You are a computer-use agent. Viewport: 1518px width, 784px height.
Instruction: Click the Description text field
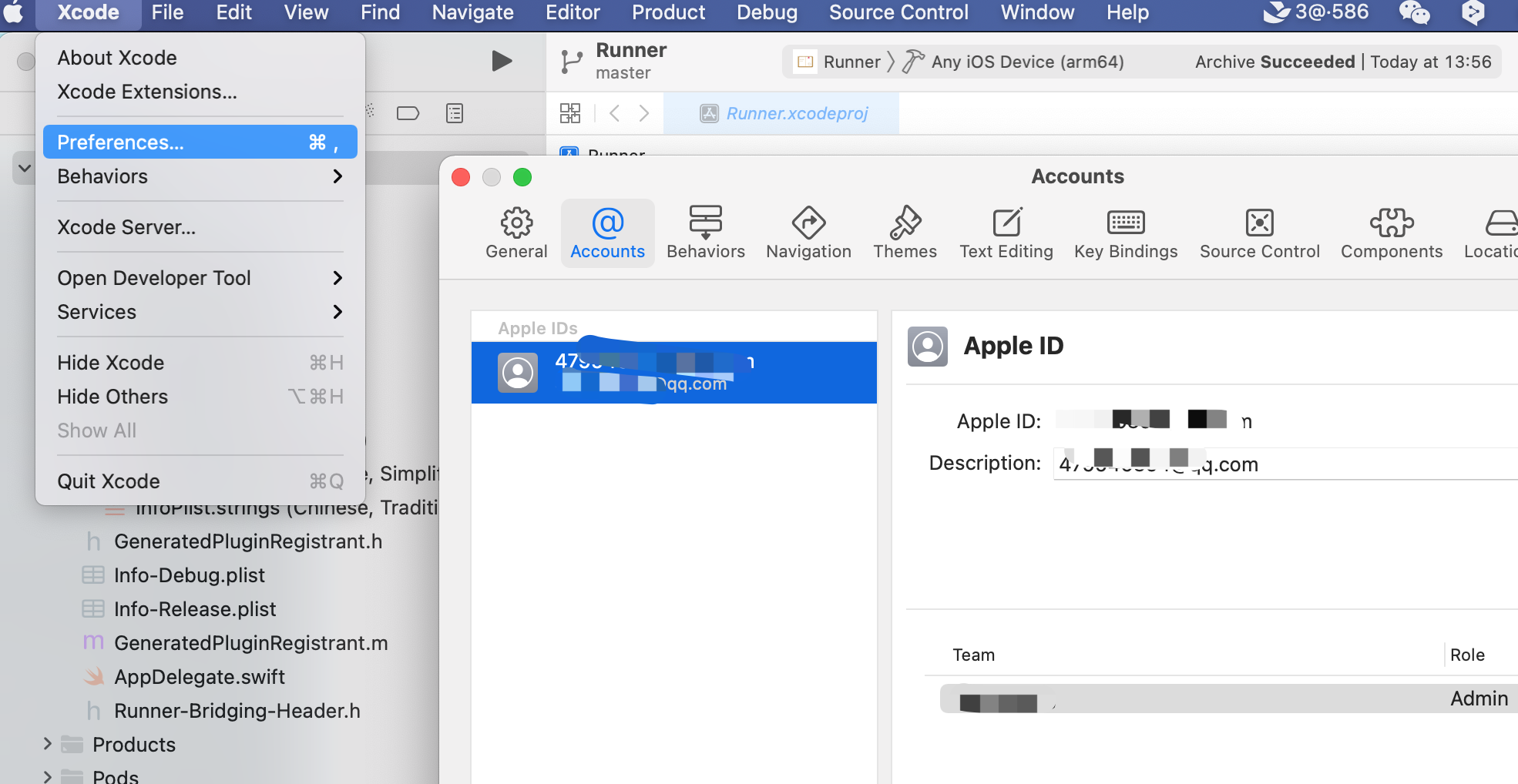[1285, 464]
